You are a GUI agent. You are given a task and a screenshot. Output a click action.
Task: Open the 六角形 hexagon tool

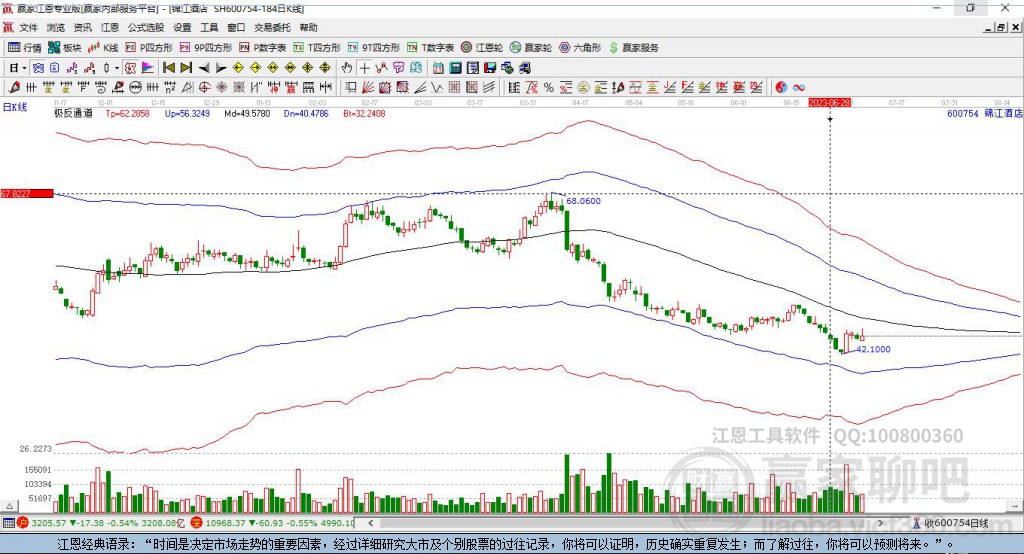pyautogui.click(x=580, y=48)
